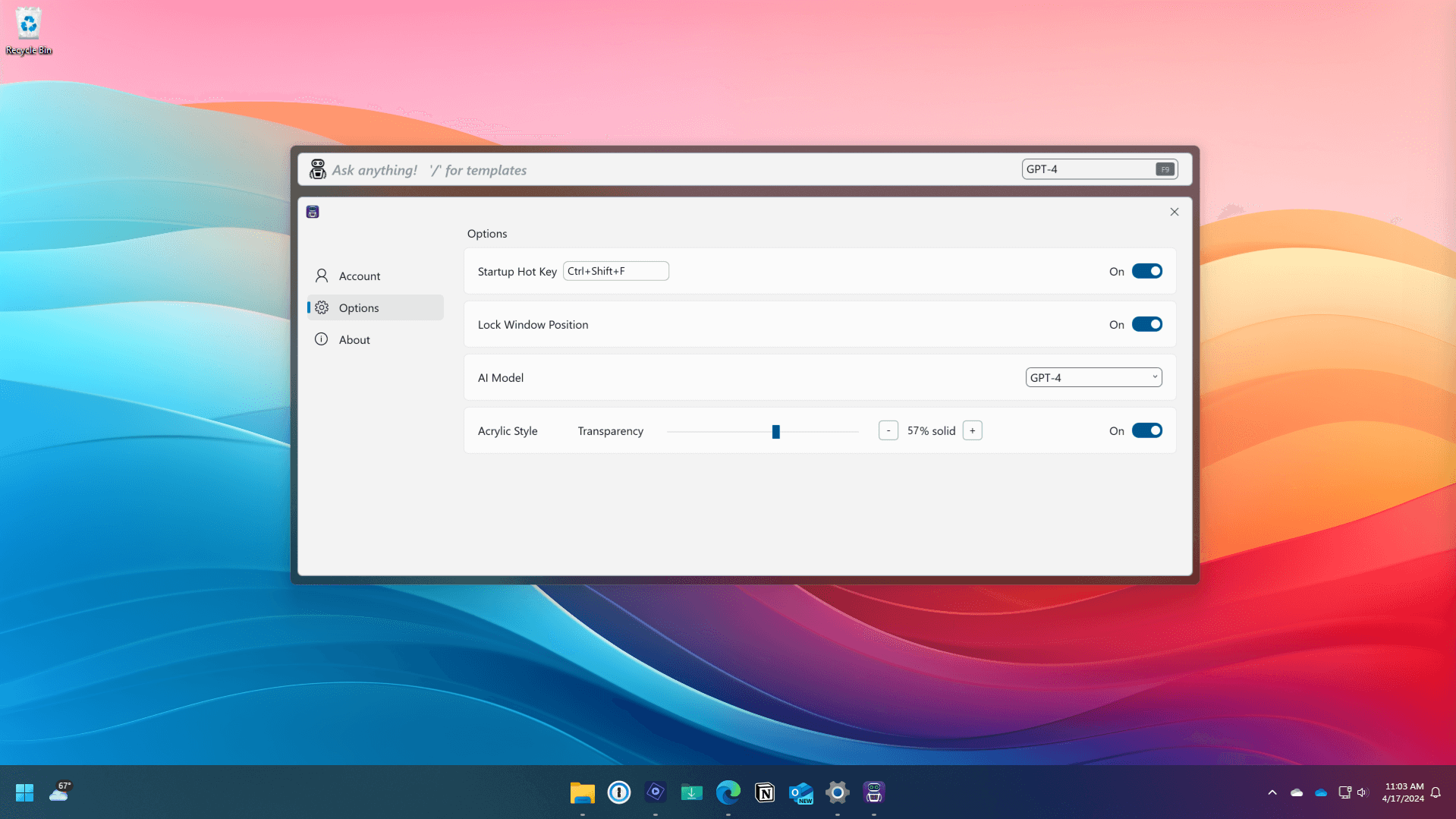Toggle off Acrylic Style
Image resolution: width=1456 pixels, height=819 pixels.
(x=1146, y=430)
